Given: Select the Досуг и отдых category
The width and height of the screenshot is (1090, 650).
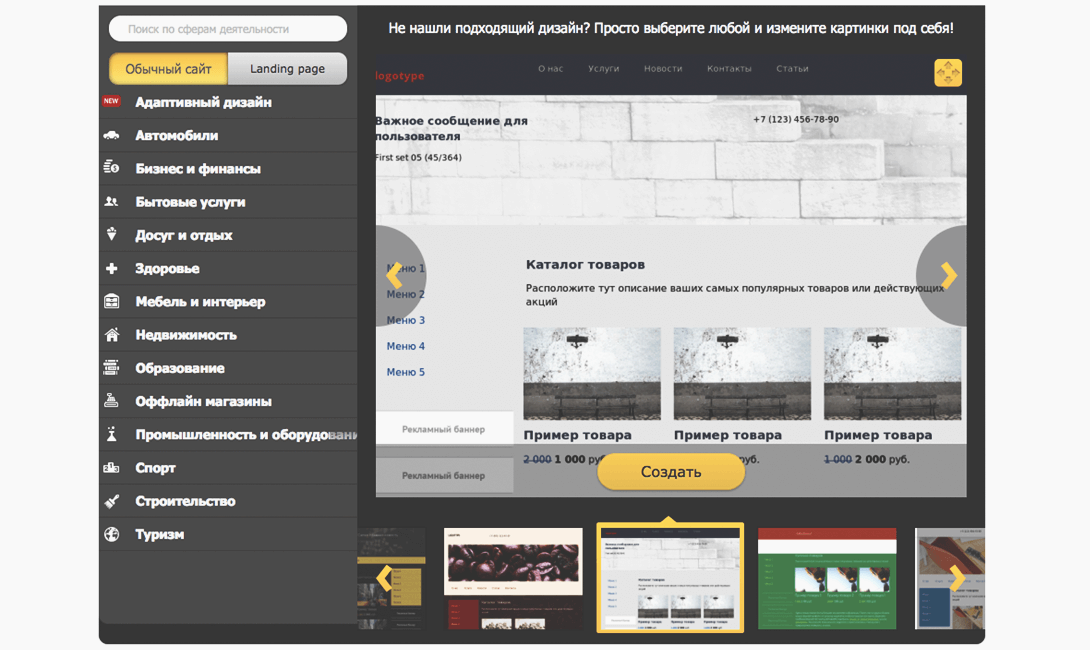Looking at the screenshot, I should point(228,235).
